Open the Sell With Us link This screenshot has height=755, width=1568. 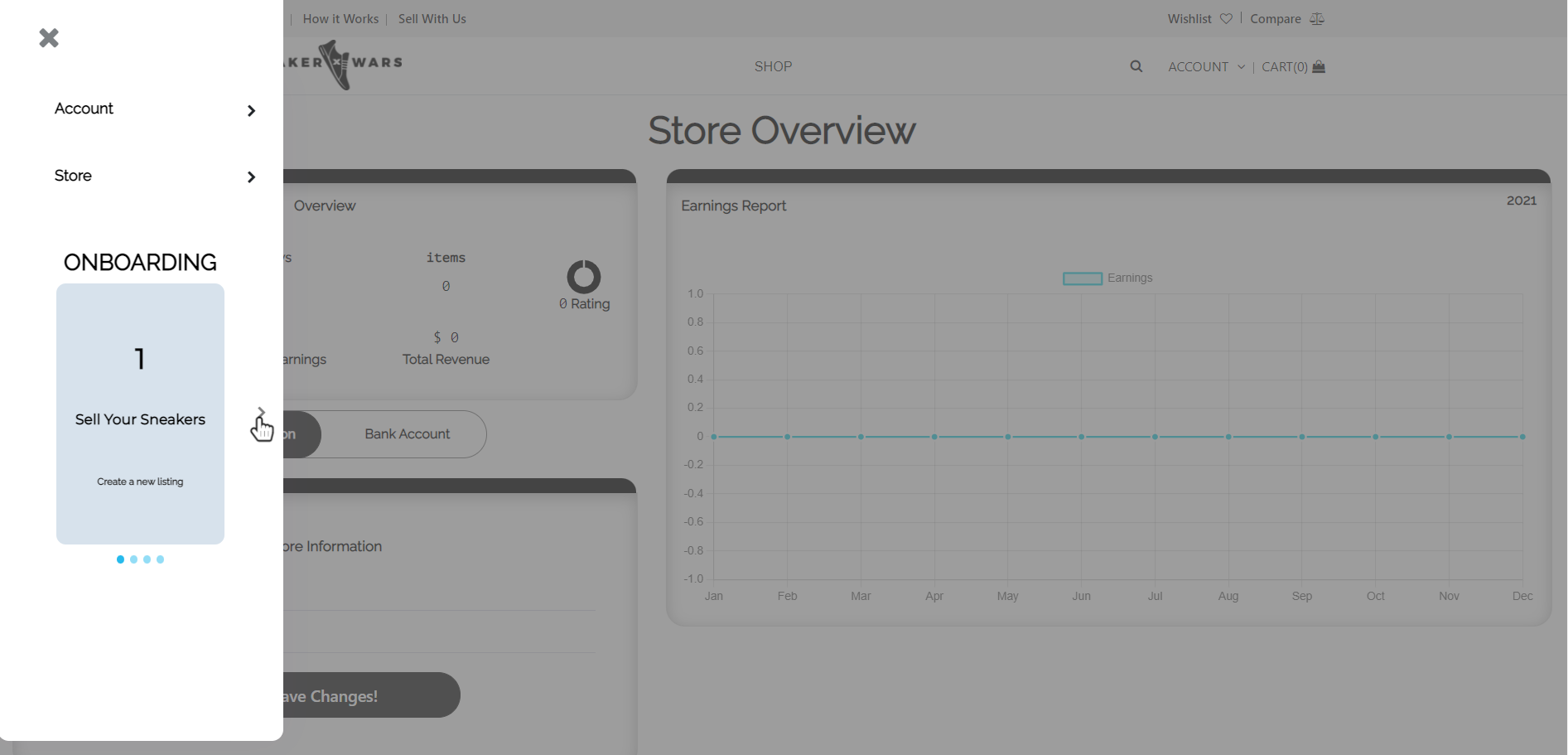point(432,19)
